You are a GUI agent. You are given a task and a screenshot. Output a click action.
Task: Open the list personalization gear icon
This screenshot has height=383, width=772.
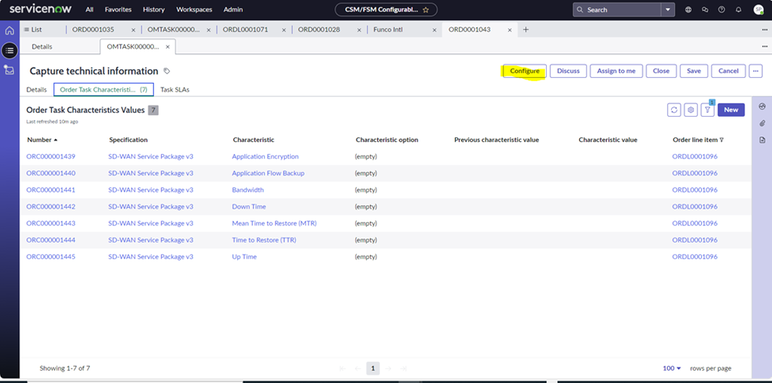click(691, 110)
